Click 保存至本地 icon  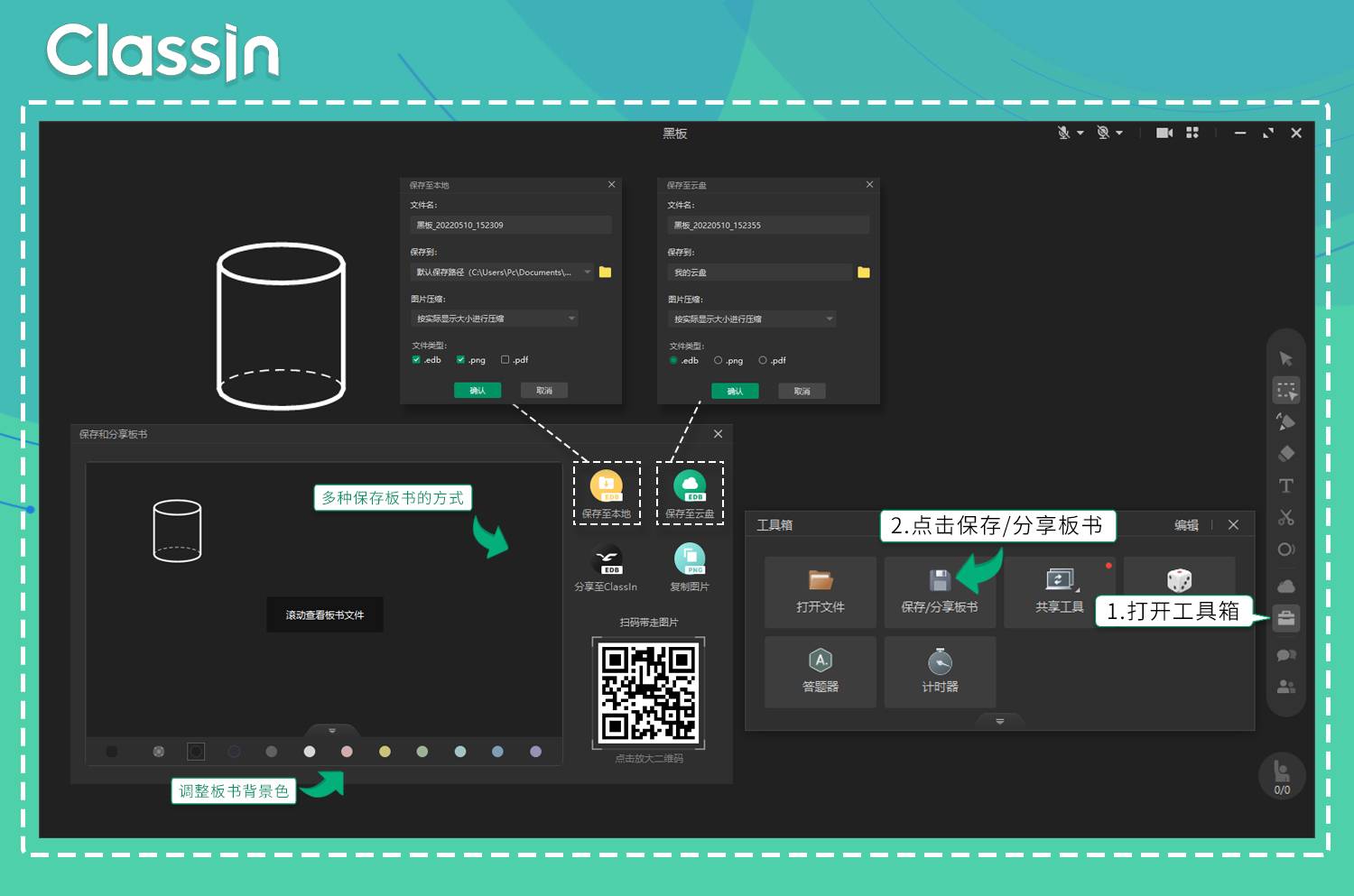tap(607, 494)
